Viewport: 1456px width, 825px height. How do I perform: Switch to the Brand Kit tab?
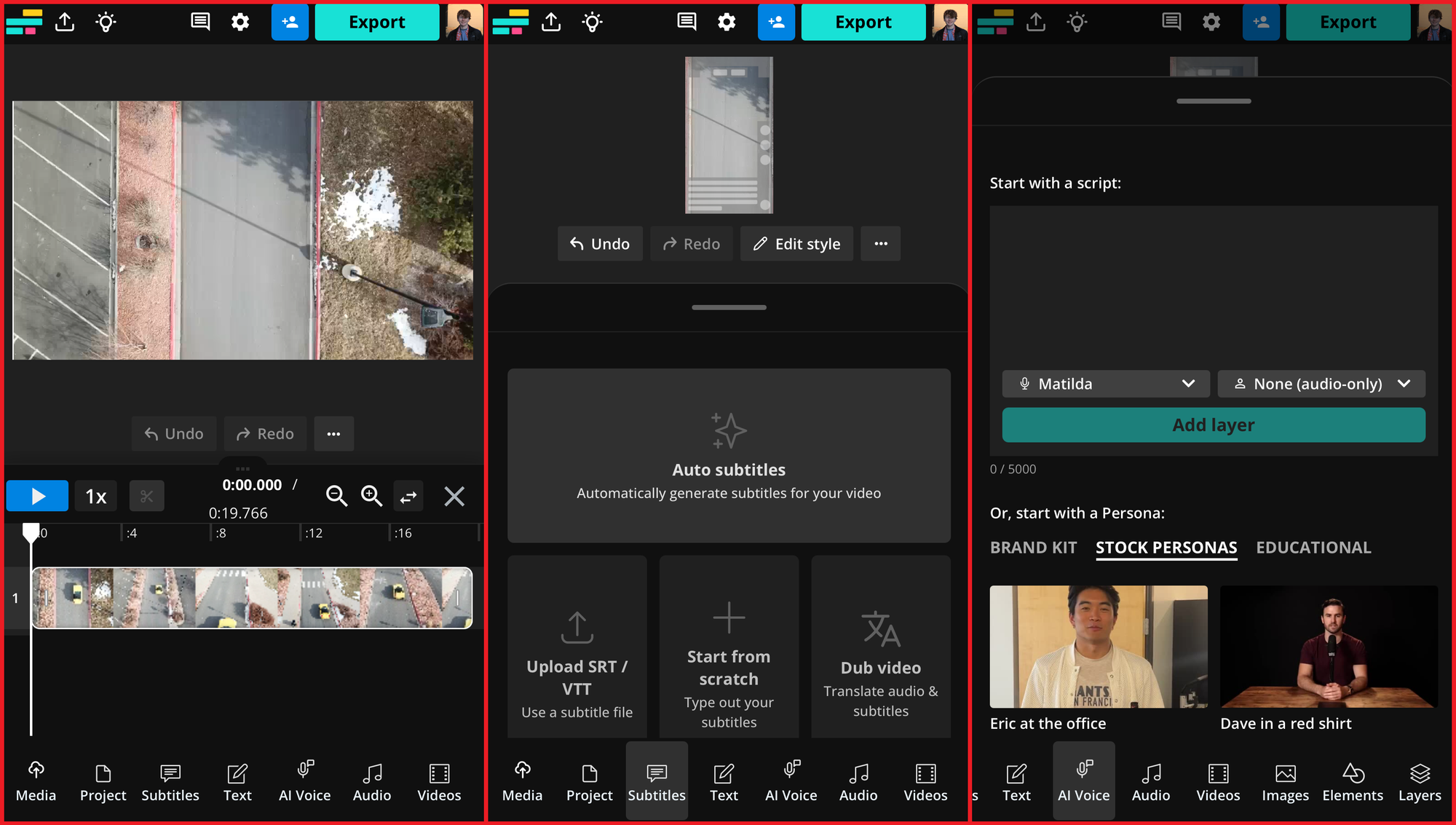[1032, 547]
